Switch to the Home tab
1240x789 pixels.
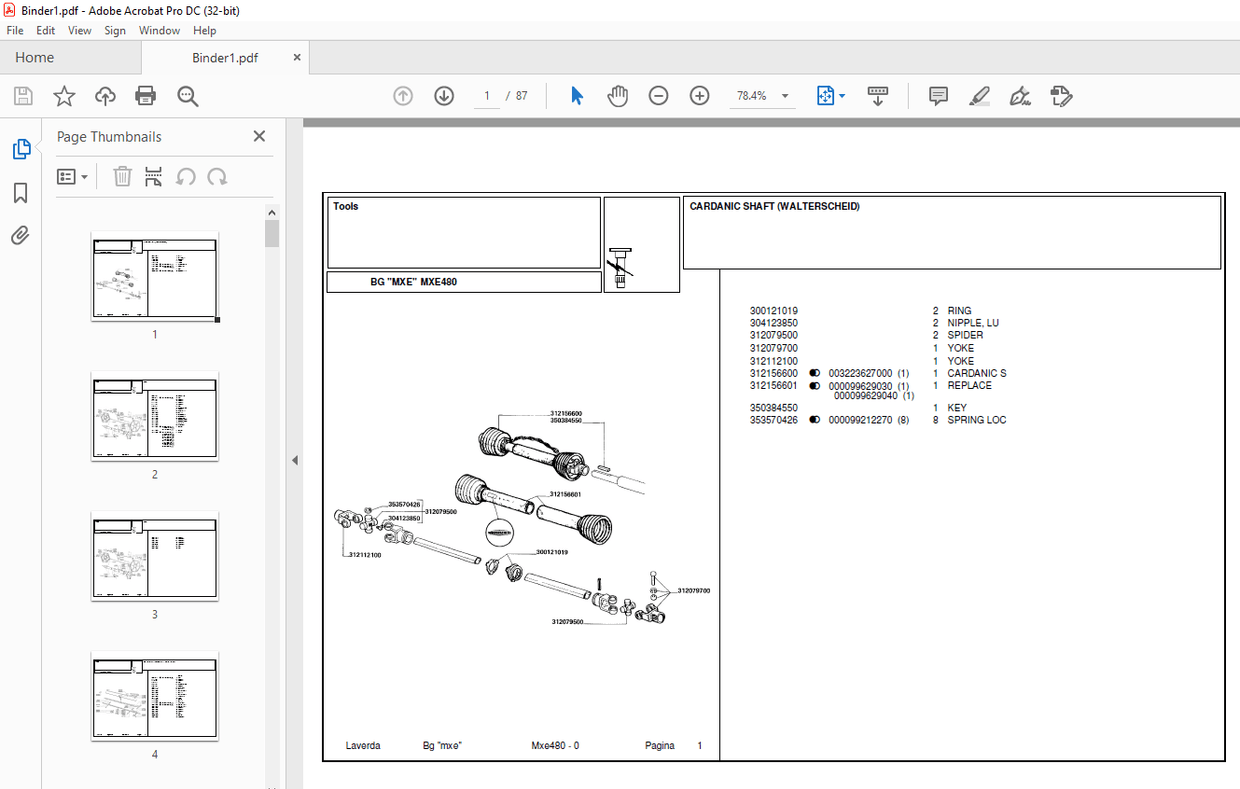34,57
